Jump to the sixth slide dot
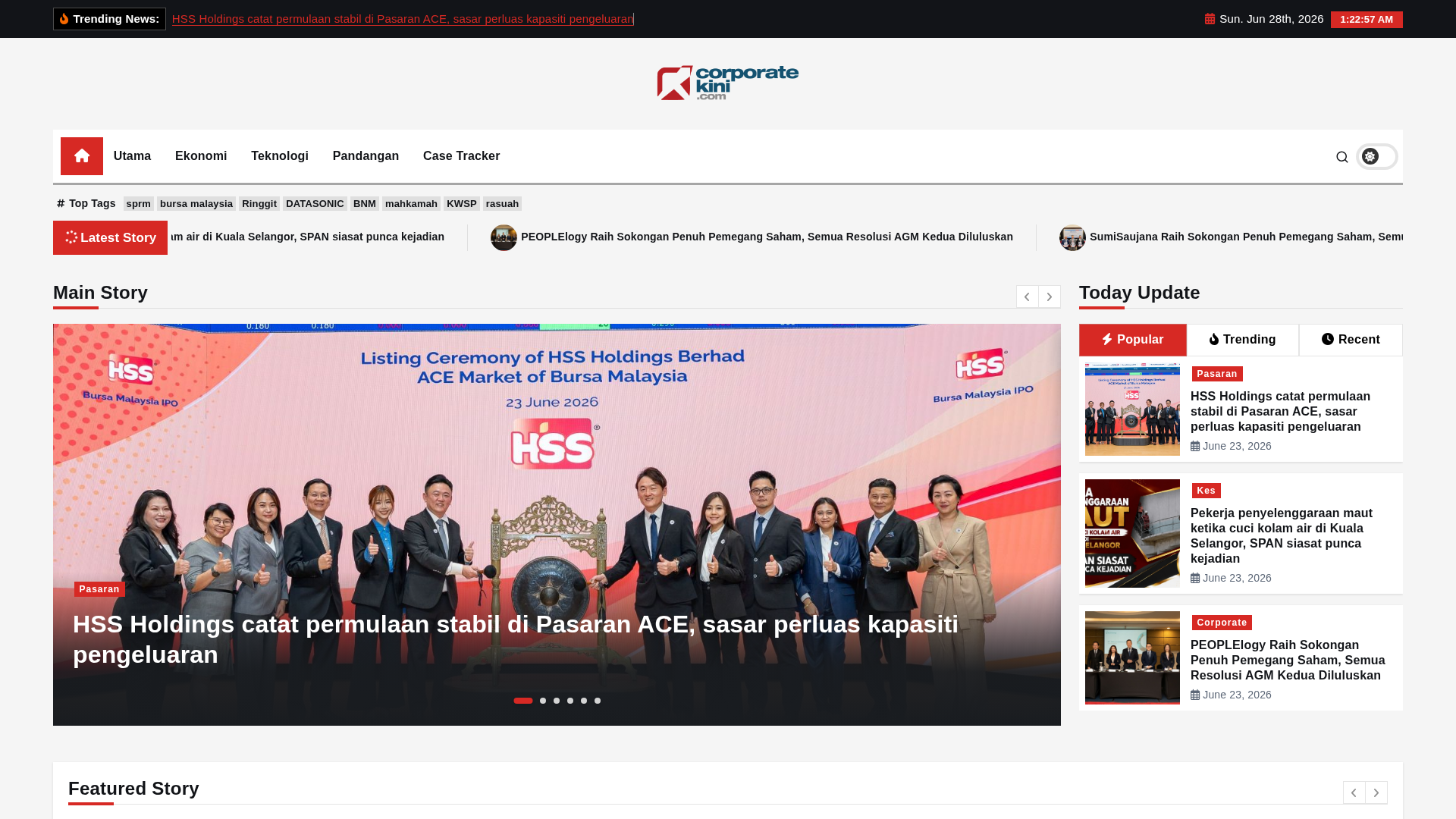Screen dimensions: 1456x819 click(598, 701)
